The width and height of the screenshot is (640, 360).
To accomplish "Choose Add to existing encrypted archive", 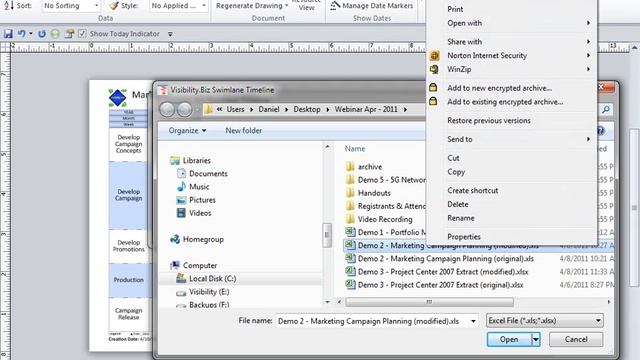I will click(505, 102).
